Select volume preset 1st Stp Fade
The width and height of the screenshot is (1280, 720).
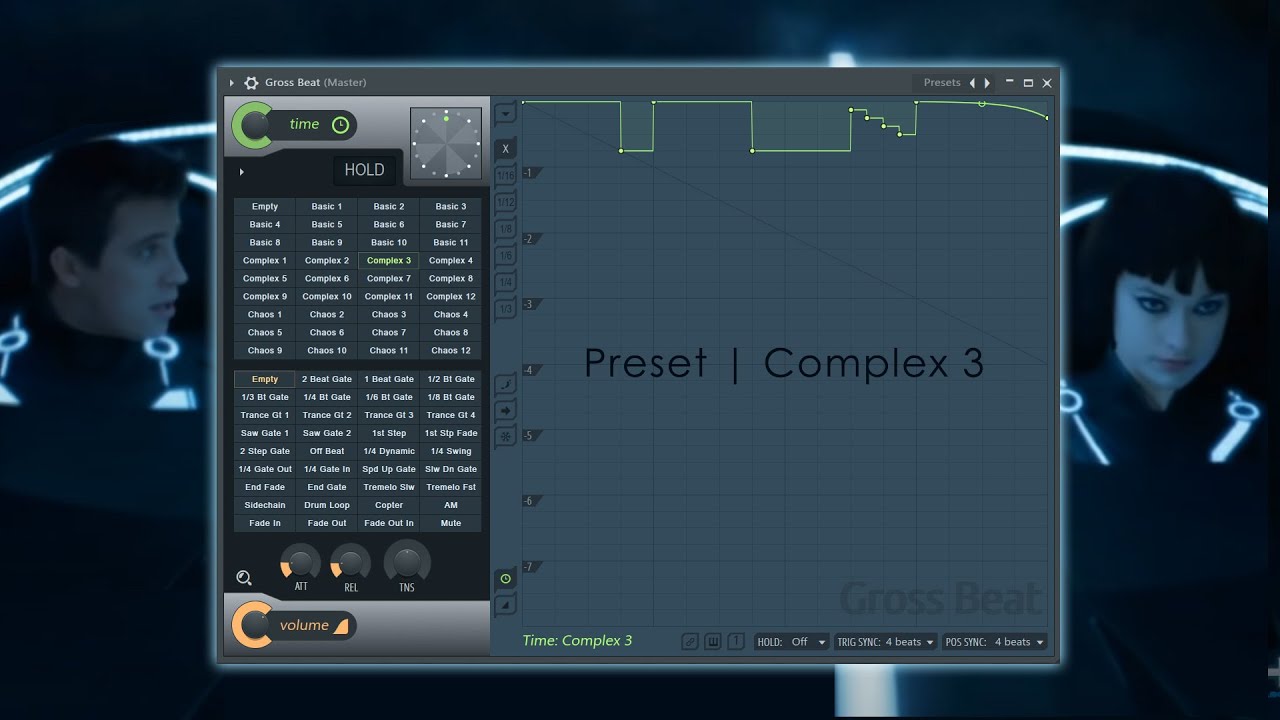pos(451,434)
